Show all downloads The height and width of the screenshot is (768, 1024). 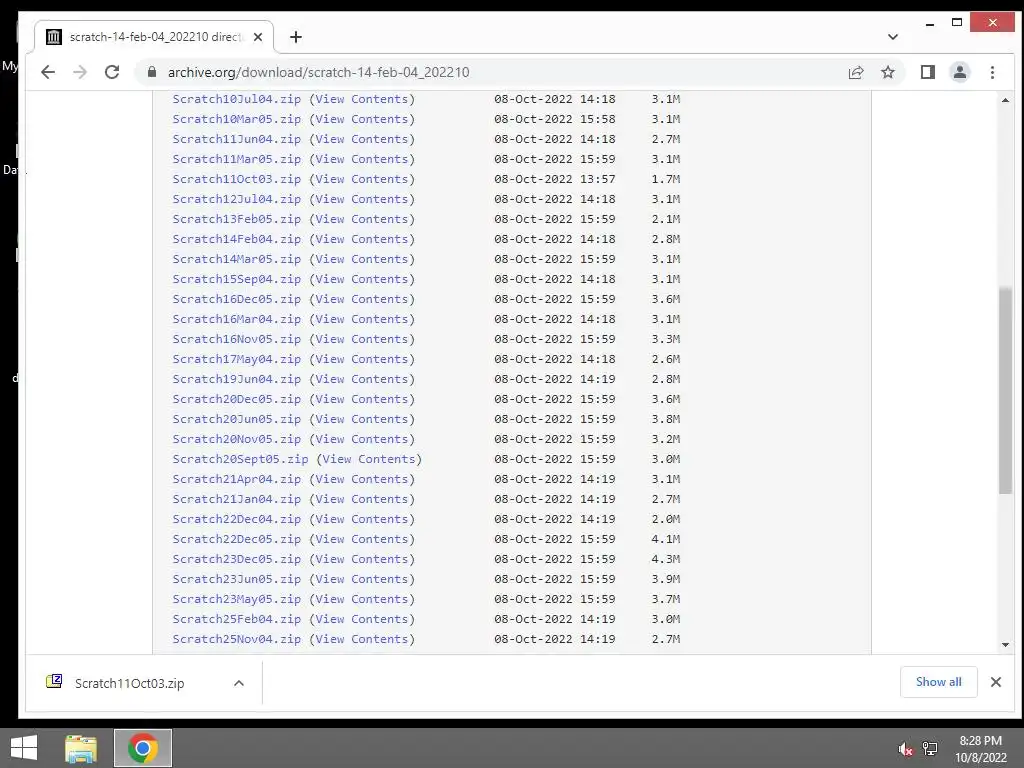coord(938,682)
